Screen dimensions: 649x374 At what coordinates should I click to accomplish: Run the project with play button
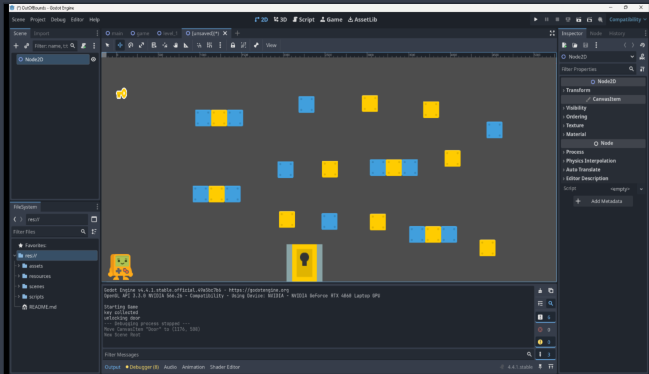click(x=536, y=19)
